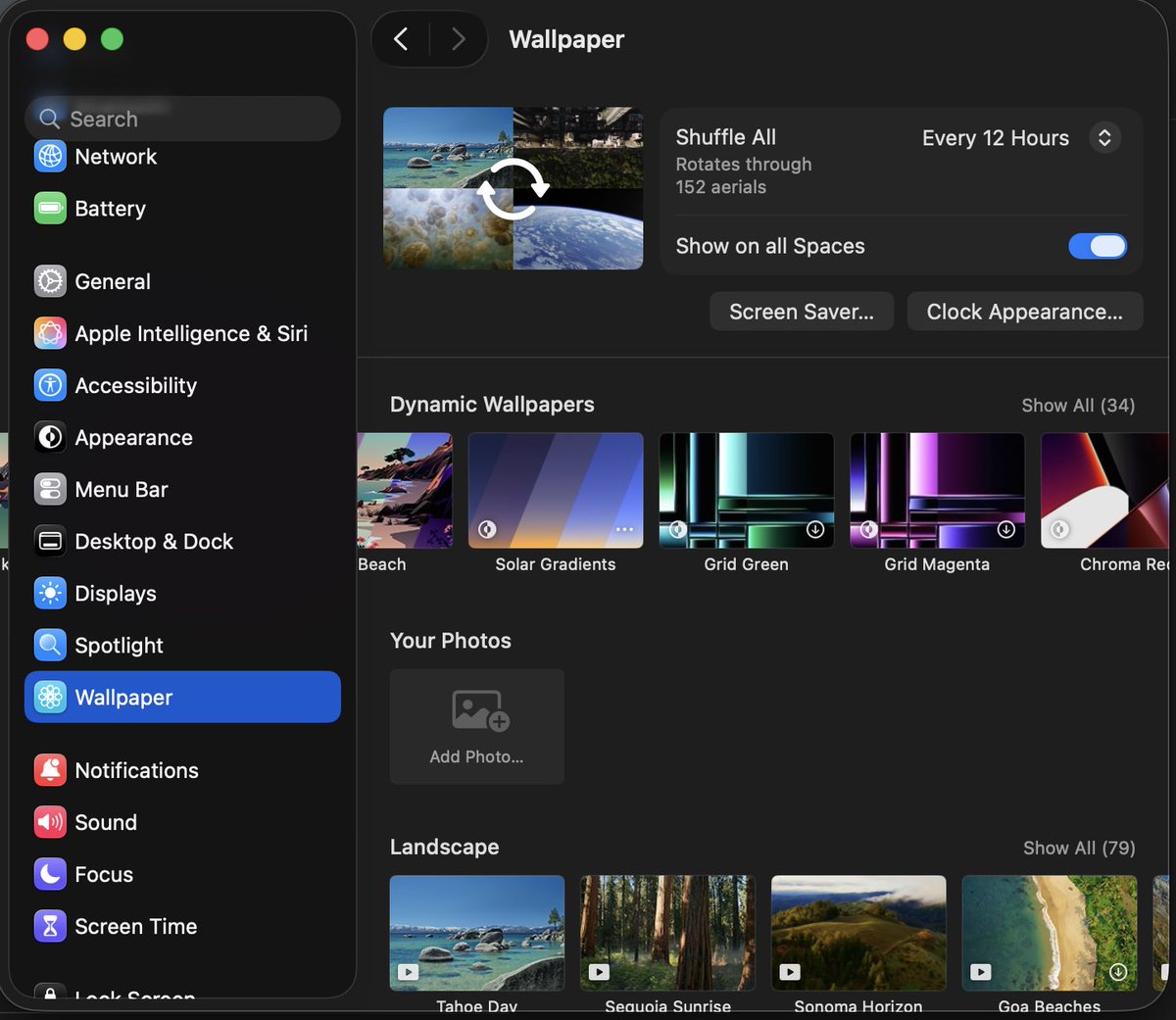Image resolution: width=1176 pixels, height=1020 pixels.
Task: Click the download icon on Grid Green
Action: click(814, 529)
